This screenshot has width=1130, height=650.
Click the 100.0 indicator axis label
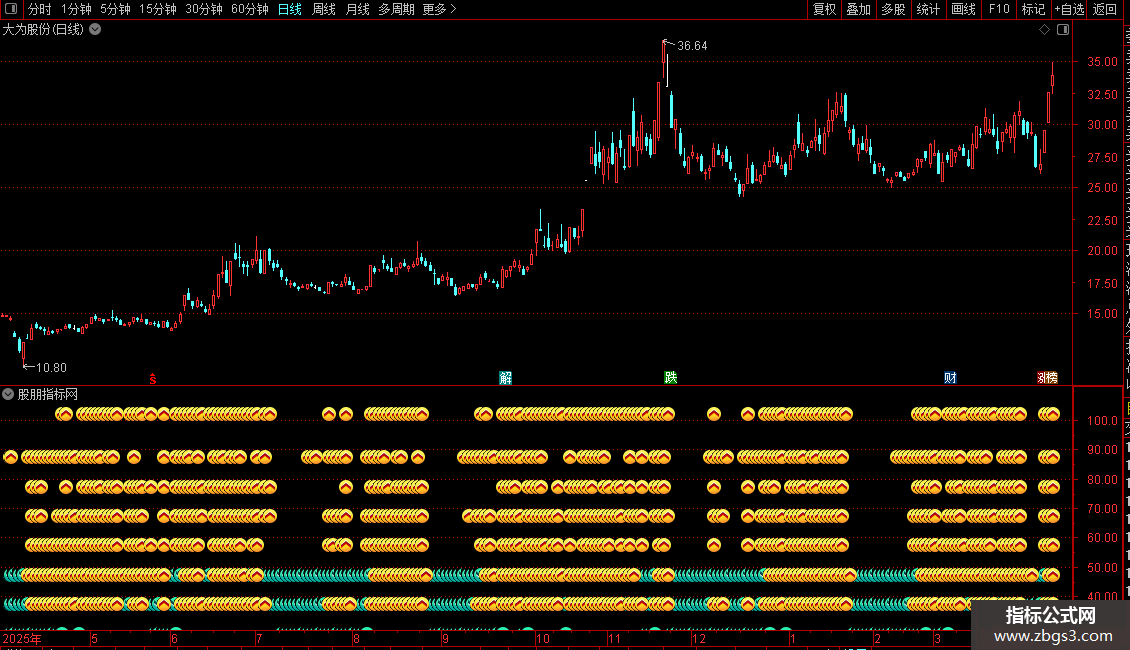(x=1102, y=421)
